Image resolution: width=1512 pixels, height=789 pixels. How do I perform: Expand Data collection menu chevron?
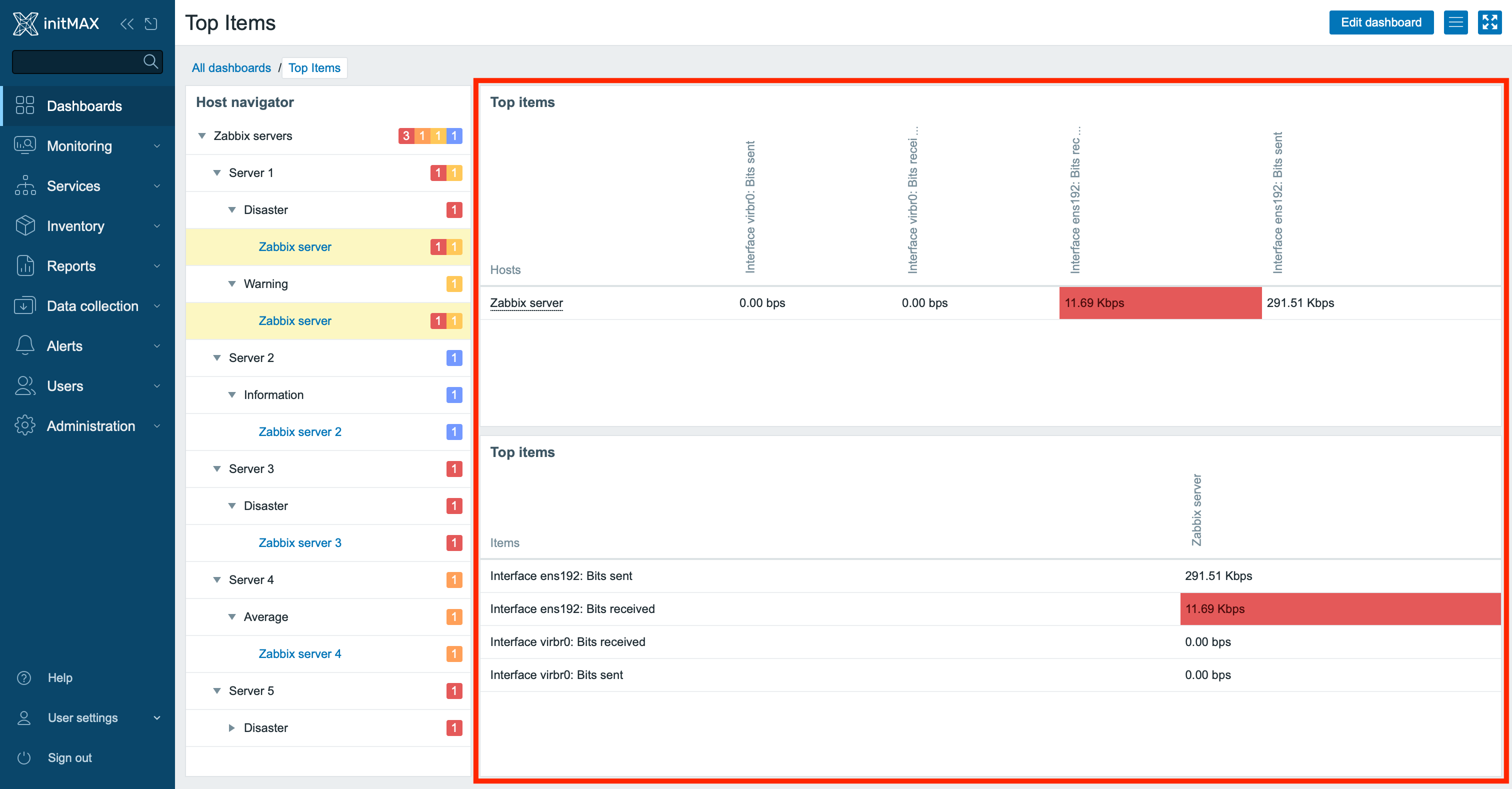point(156,305)
